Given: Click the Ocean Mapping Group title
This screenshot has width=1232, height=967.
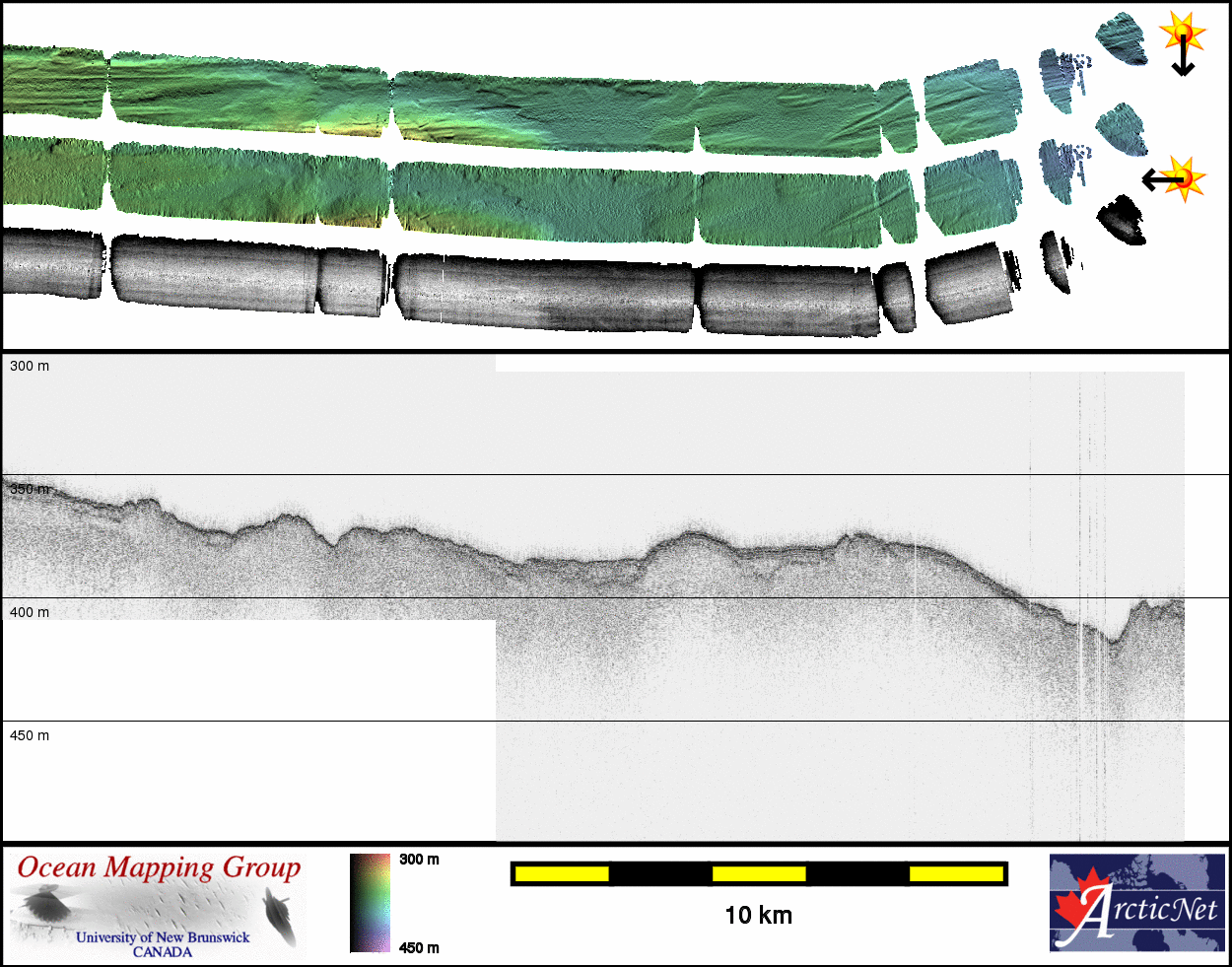Looking at the screenshot, I should click(x=159, y=867).
